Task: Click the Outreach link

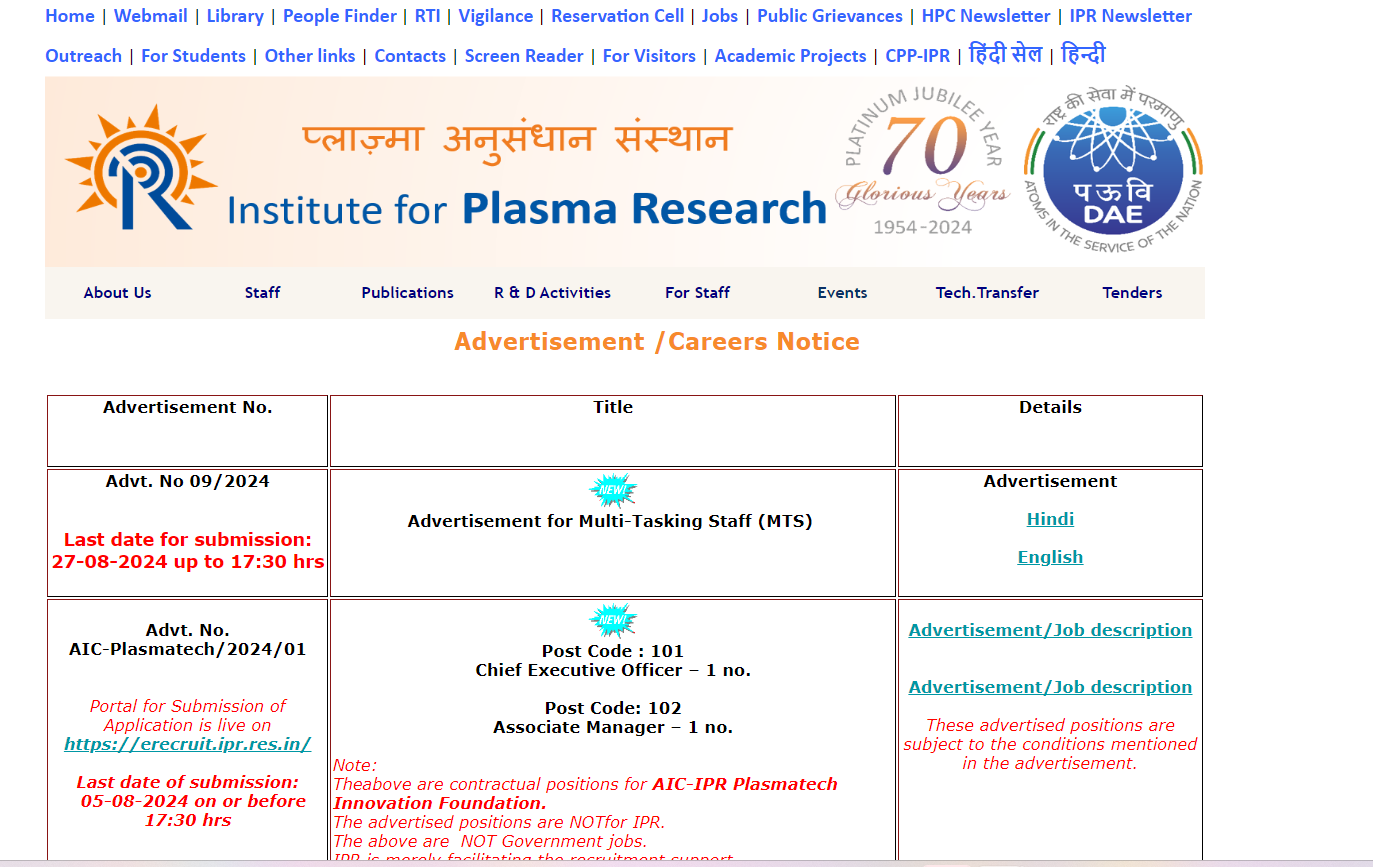Action: coord(84,56)
